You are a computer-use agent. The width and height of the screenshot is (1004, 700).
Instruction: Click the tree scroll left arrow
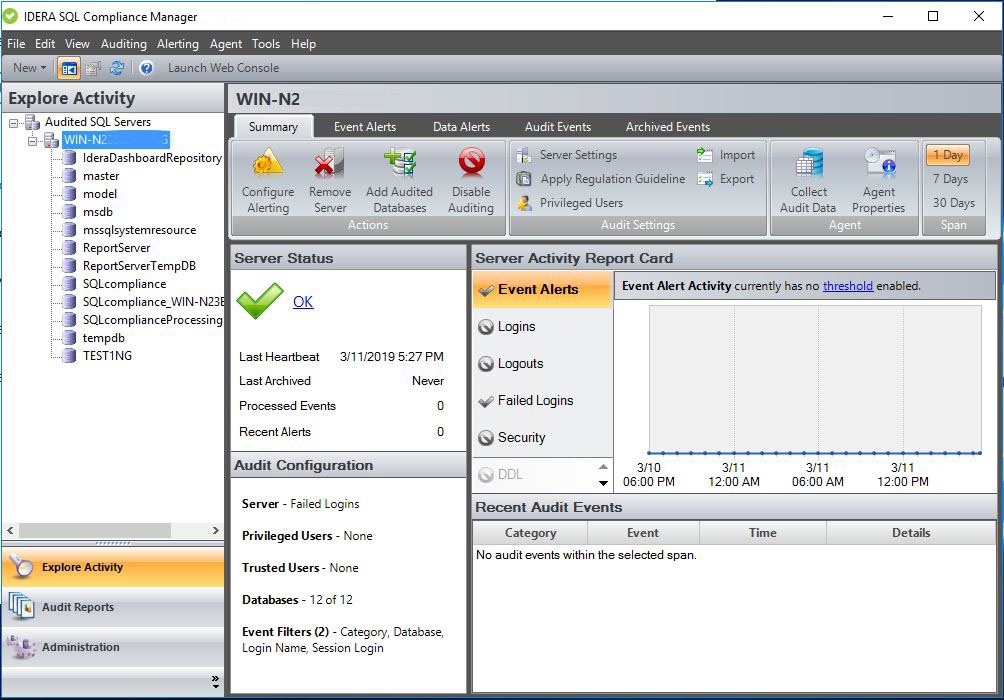[10, 530]
